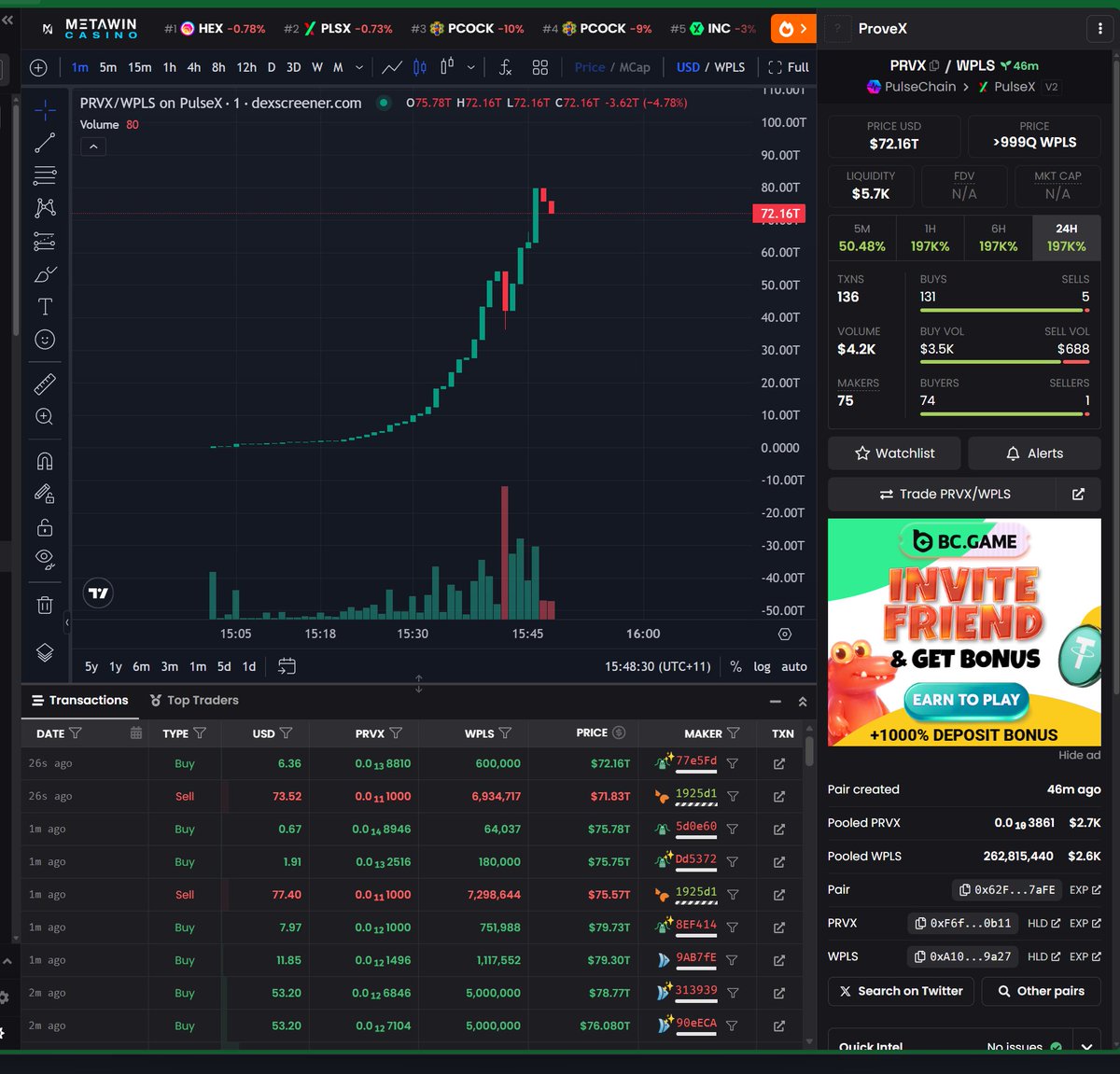Select the 5M stats tab
Screen dimensions: 1120x1074
coord(862,238)
